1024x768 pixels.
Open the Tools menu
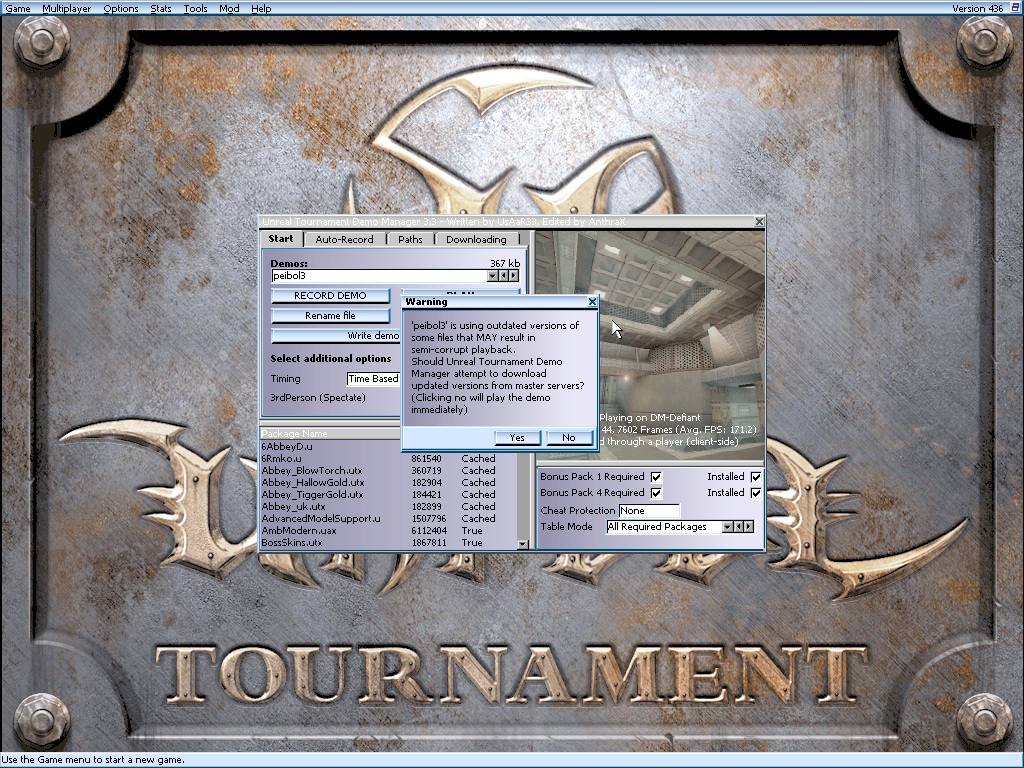195,8
